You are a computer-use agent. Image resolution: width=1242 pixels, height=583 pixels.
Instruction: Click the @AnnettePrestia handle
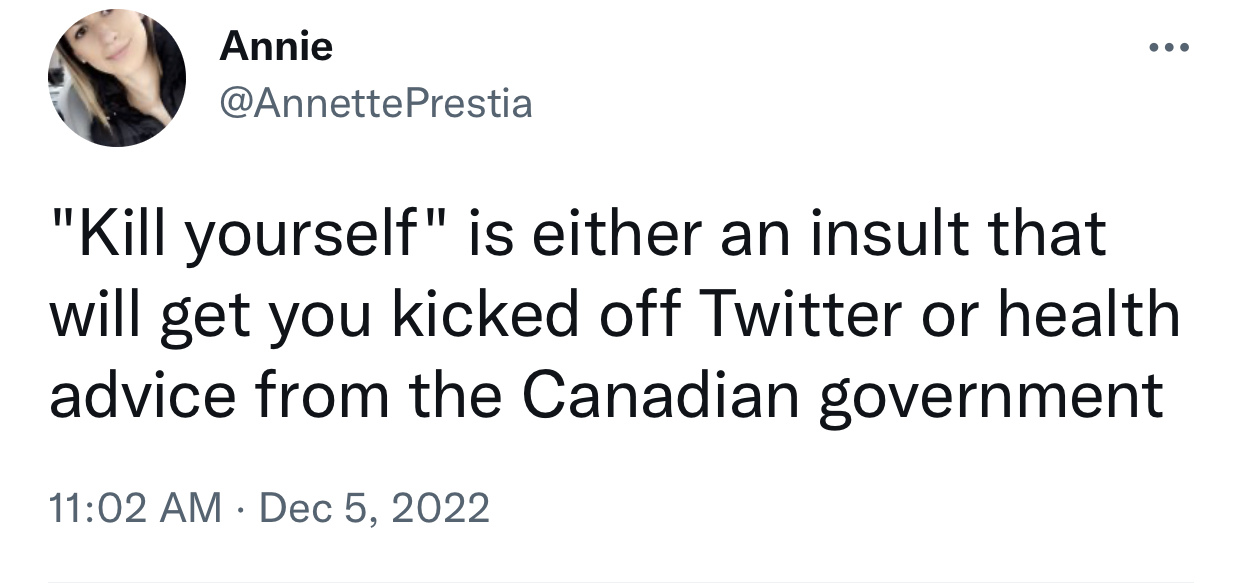375,102
